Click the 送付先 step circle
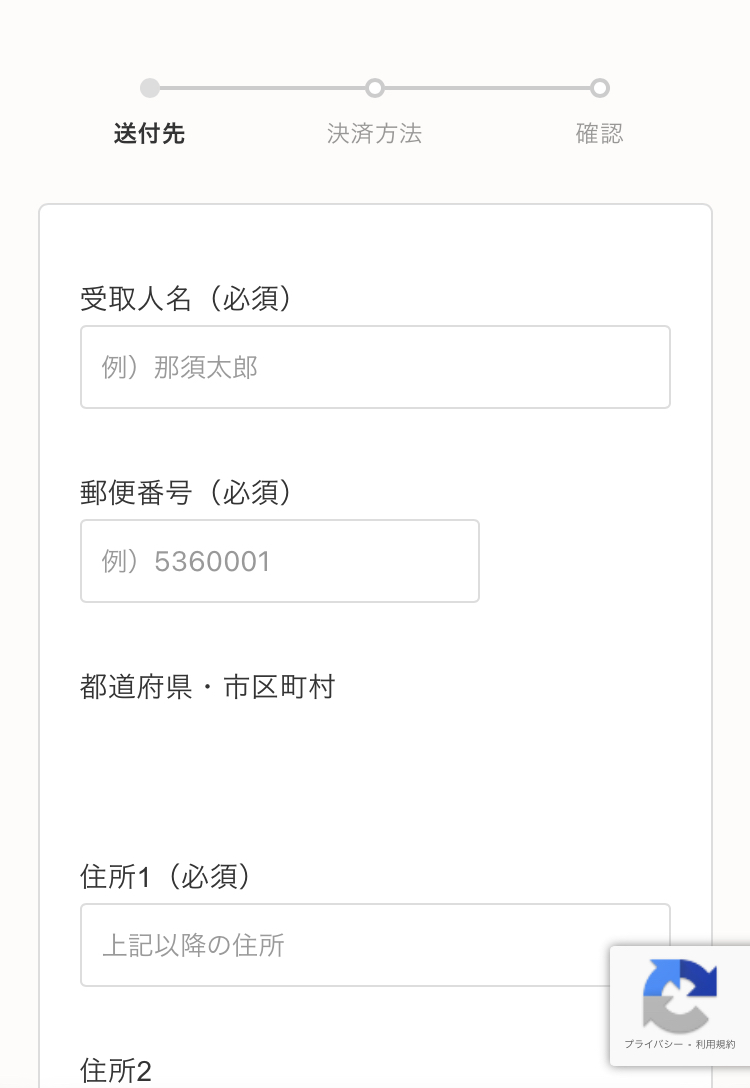This screenshot has width=750, height=1088. [x=150, y=88]
